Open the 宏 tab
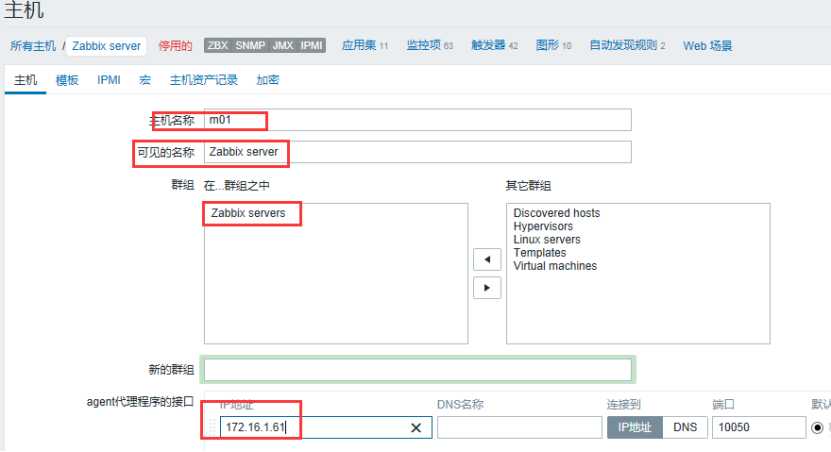Viewport: 831px width, 452px height. (145, 80)
